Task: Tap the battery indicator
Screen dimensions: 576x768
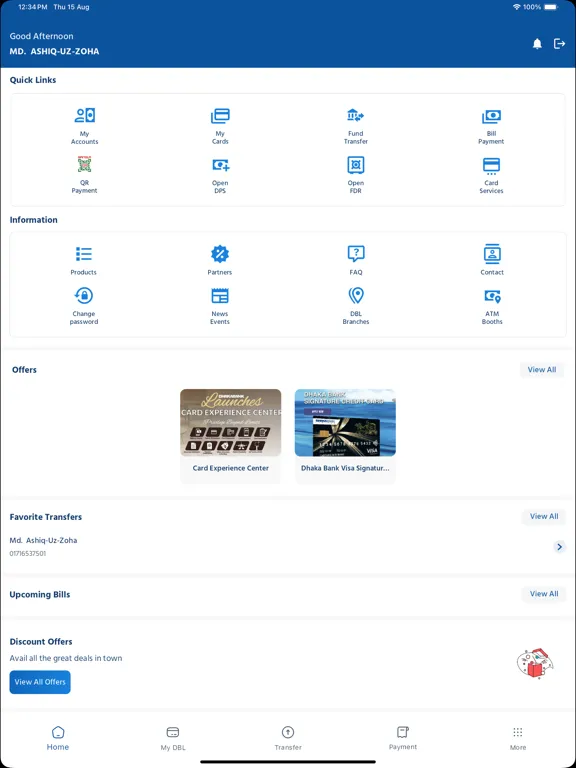Action: pos(551,7)
